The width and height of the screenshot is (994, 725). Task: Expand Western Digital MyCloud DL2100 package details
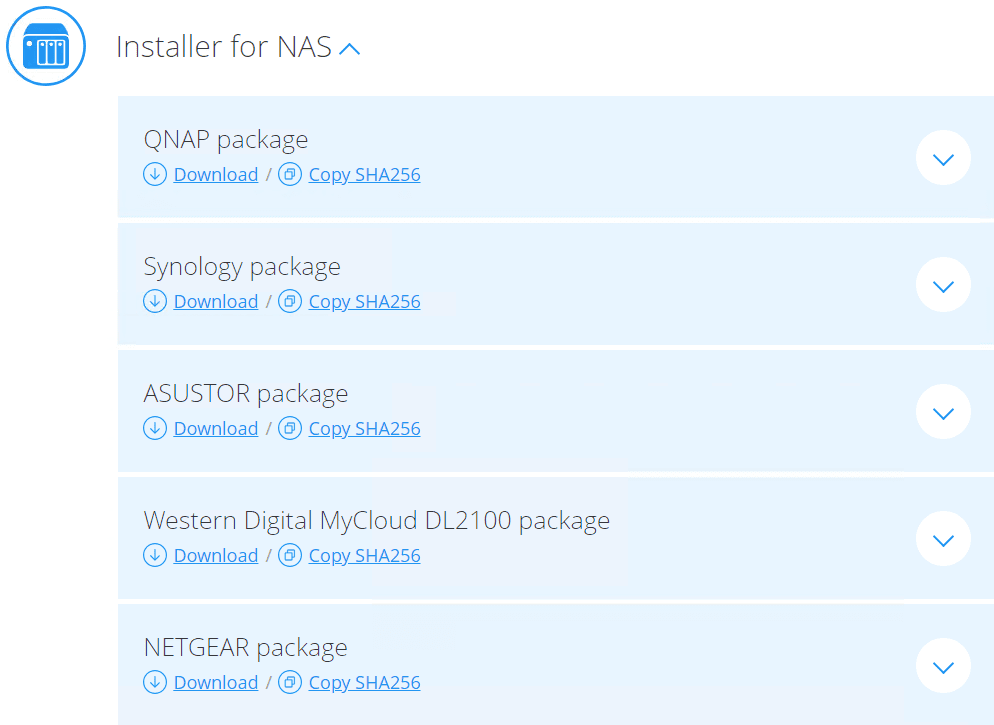click(943, 539)
